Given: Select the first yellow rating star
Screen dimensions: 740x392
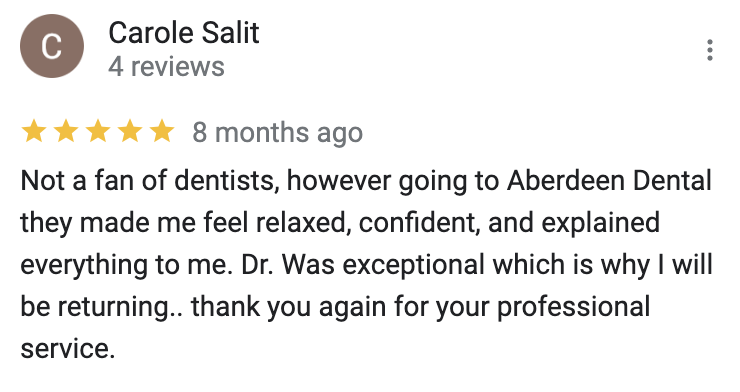Looking at the screenshot, I should click(x=34, y=131).
